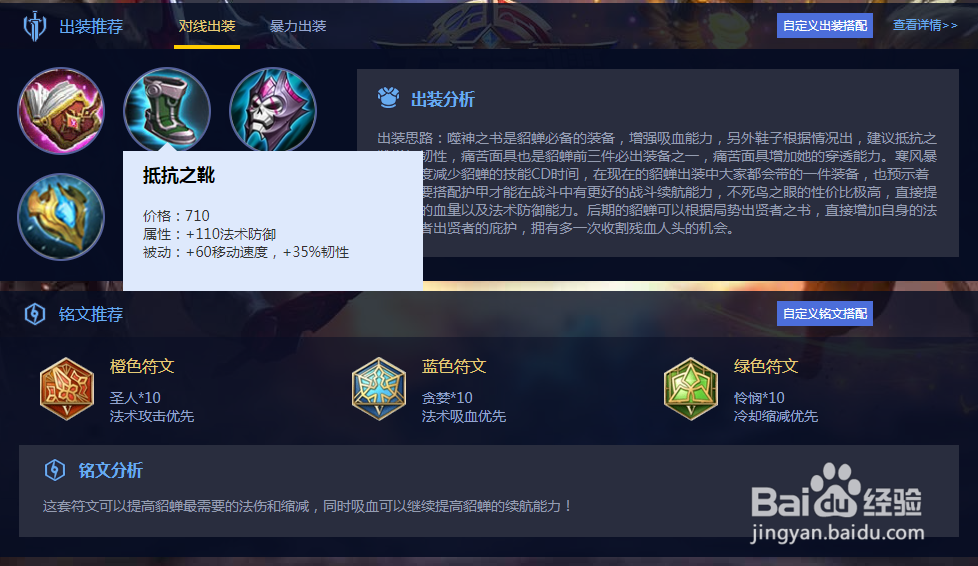Screen dimensions: 978x566
Task: Click the golden blue crystal equipment icon
Action: pos(61,217)
